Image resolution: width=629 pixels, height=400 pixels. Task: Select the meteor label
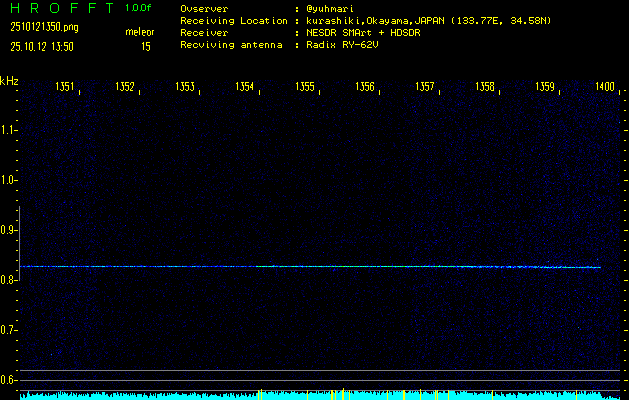tap(139, 32)
